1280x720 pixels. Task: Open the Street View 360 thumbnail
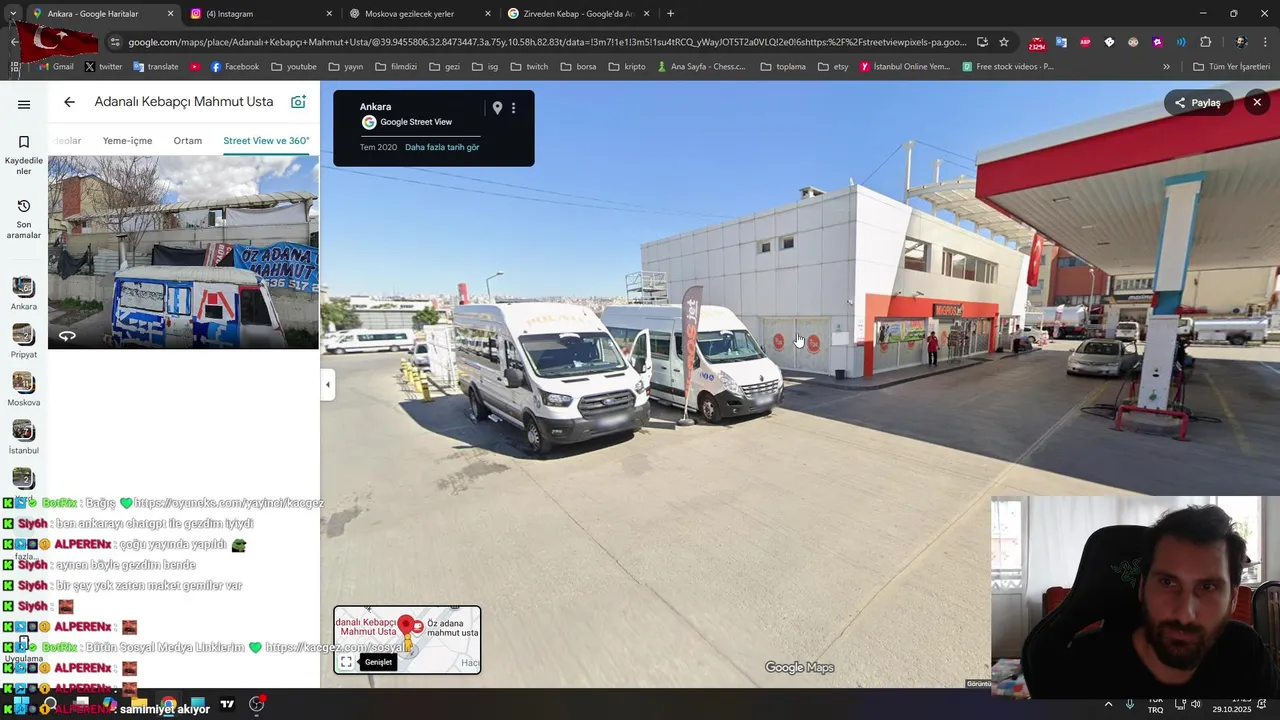click(x=183, y=252)
